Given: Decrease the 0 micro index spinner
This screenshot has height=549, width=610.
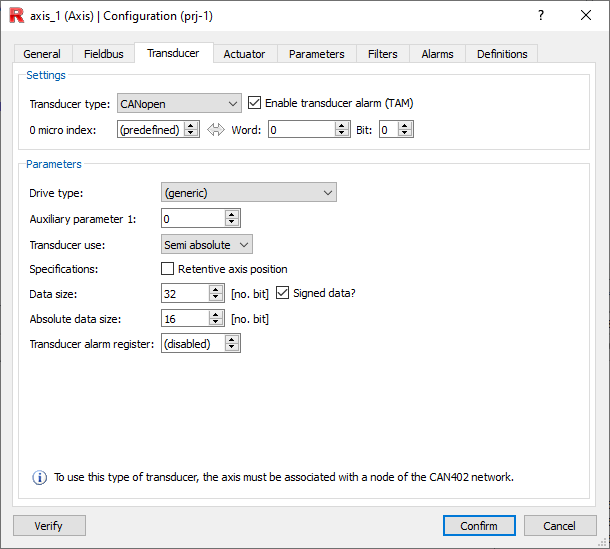Looking at the screenshot, I should (x=191, y=133).
